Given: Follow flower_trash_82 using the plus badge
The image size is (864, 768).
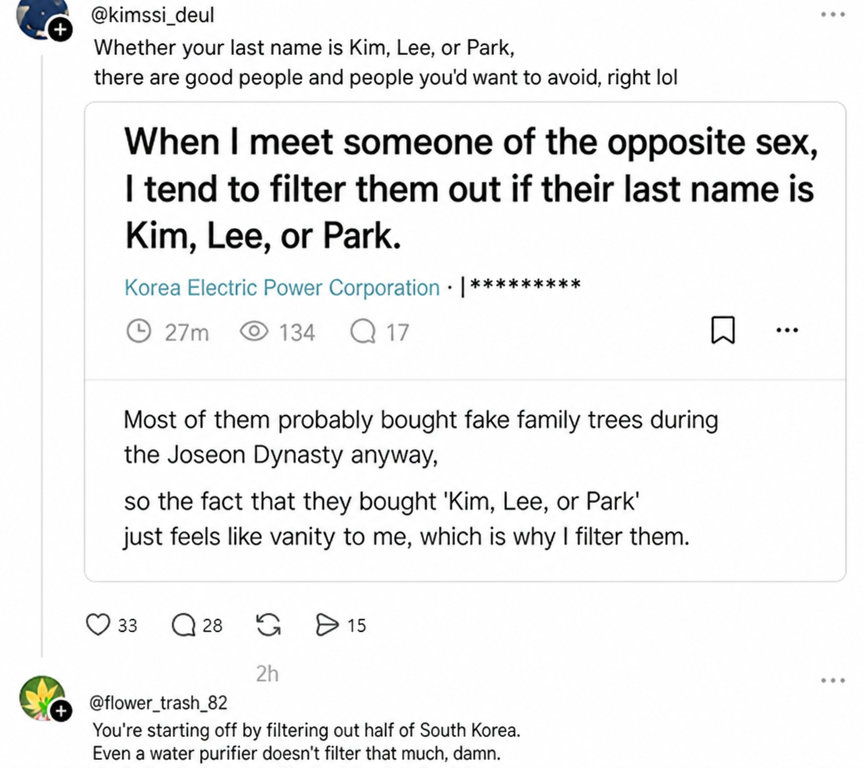Looking at the screenshot, I should (x=61, y=711).
